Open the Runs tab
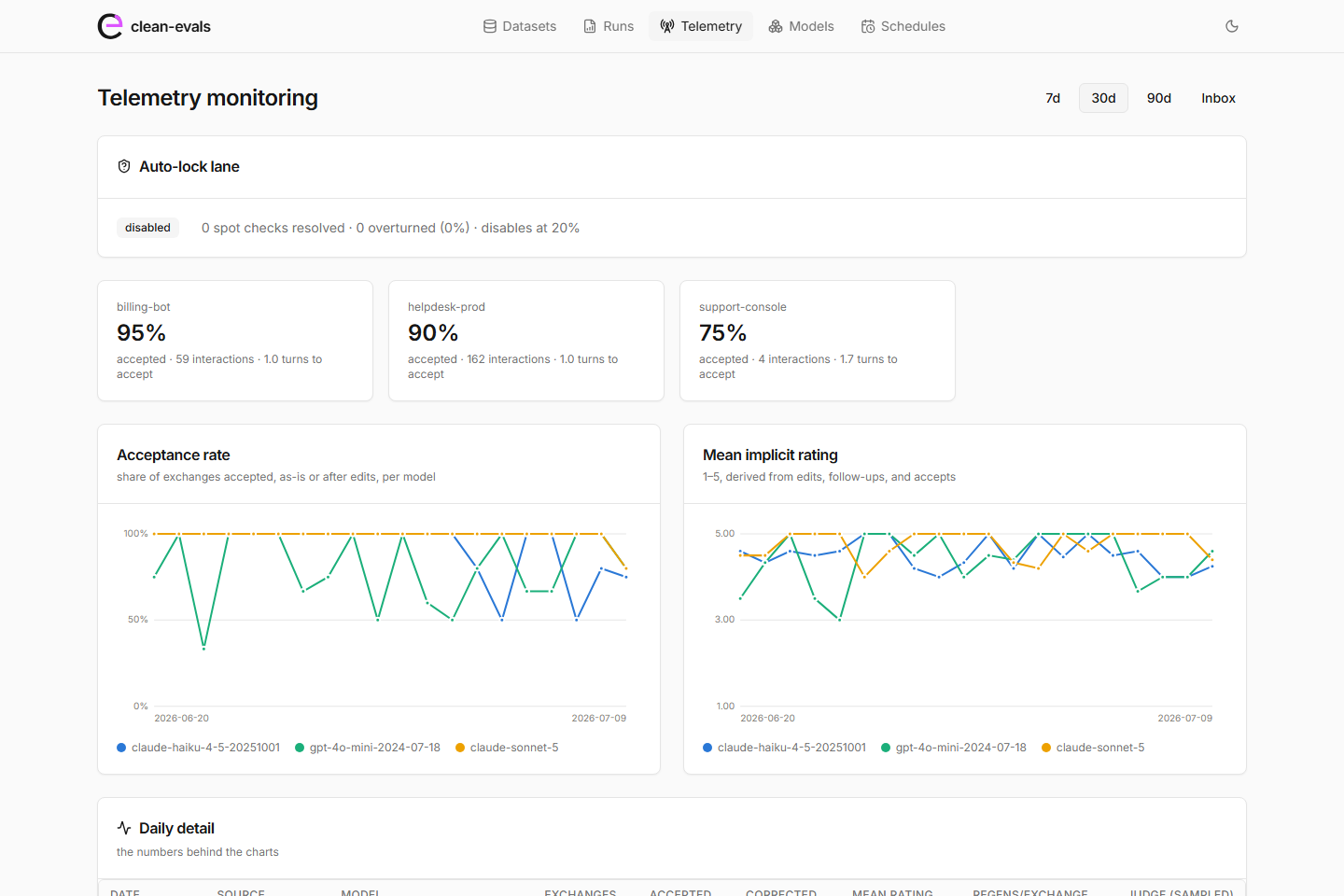Image resolution: width=1344 pixels, height=896 pixels. click(x=609, y=26)
